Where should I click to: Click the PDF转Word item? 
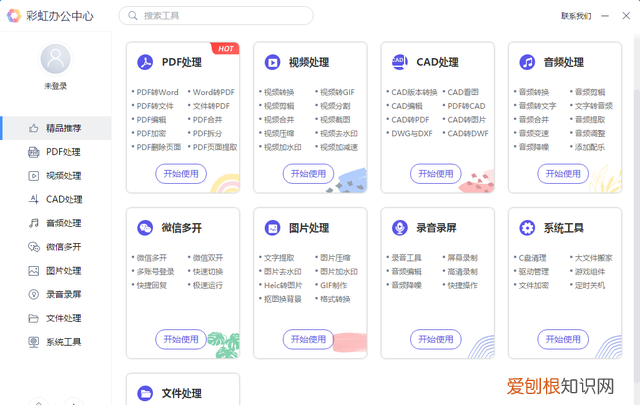[157, 92]
